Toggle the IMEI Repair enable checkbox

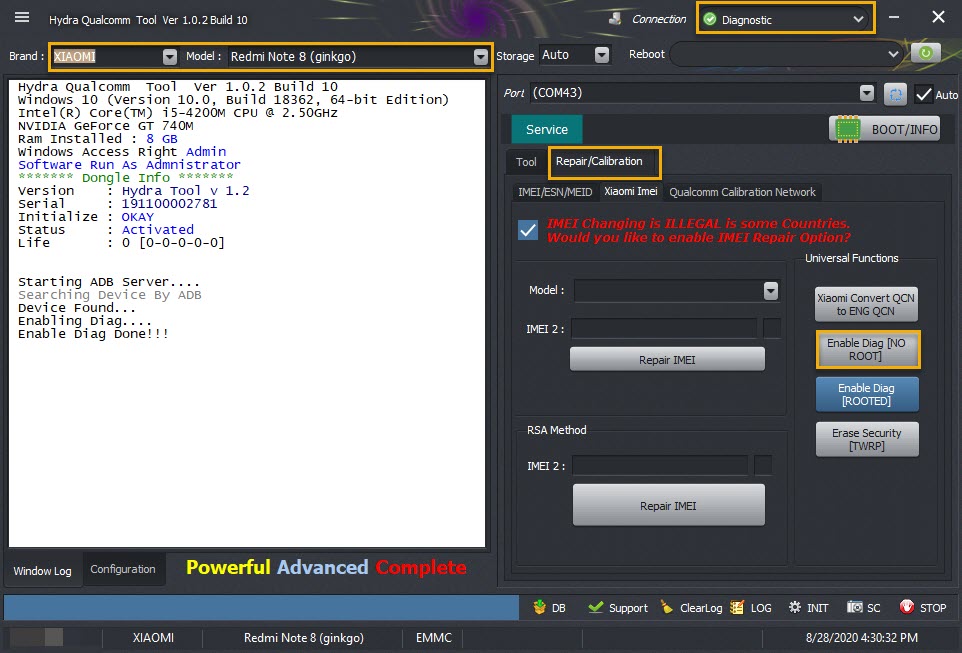[528, 230]
